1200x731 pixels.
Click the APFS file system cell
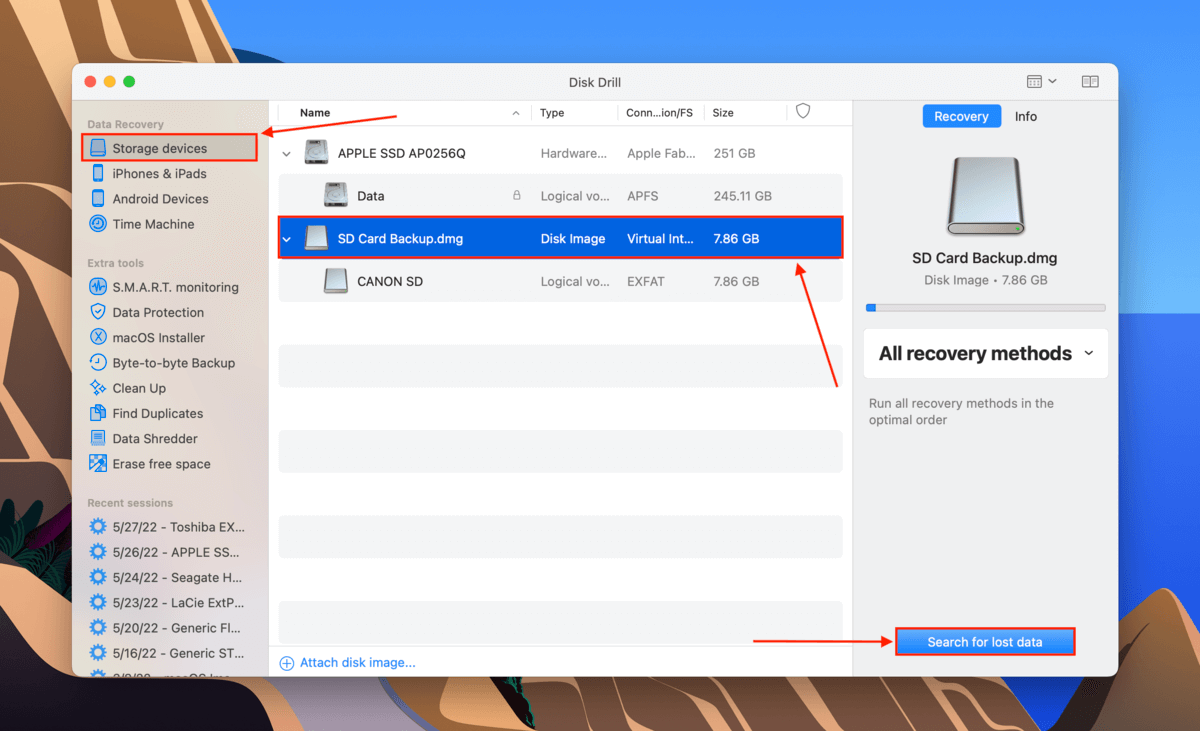(642, 196)
